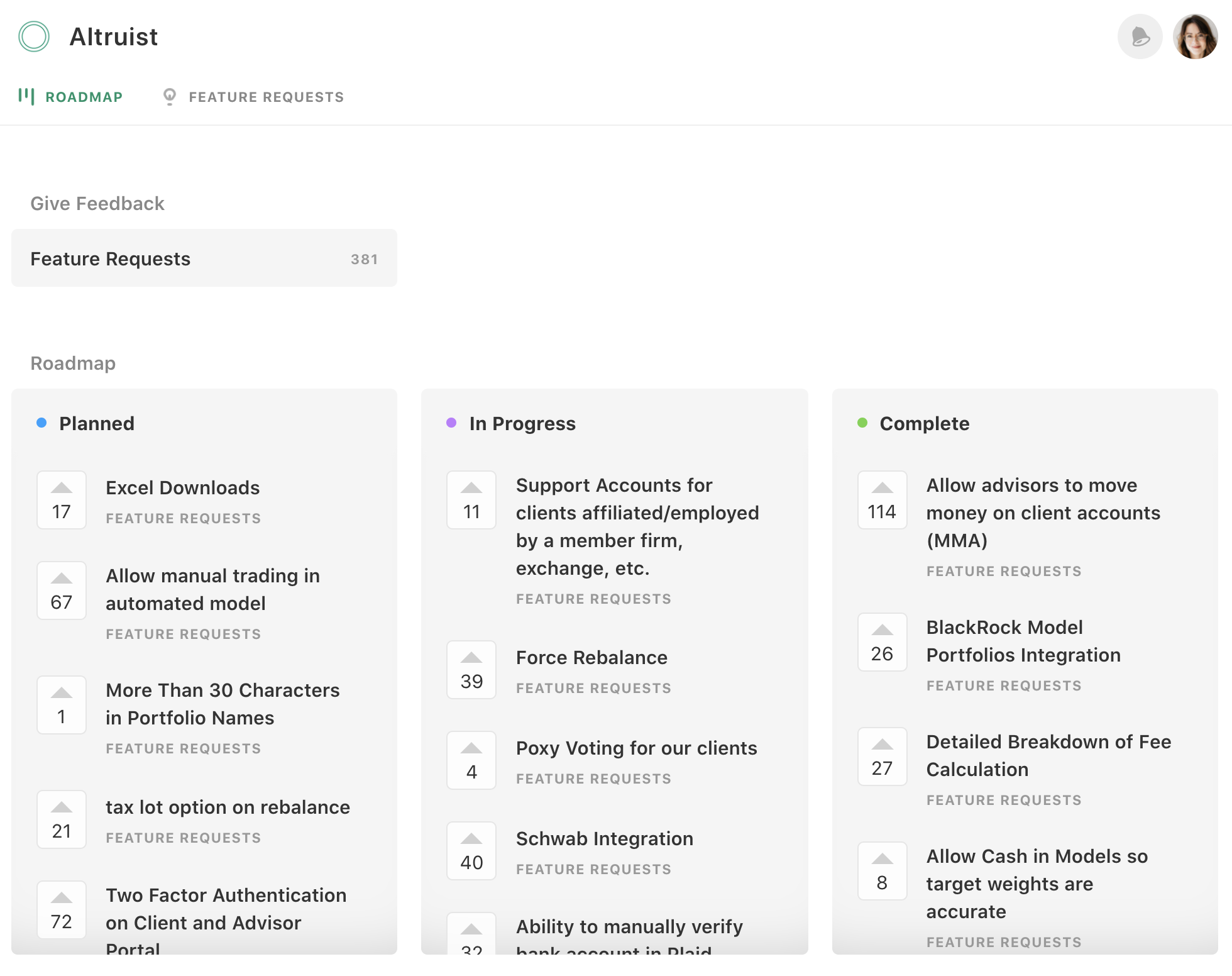Click Feature Requests label under Excel Downloads
Image resolution: width=1232 pixels, height=976 pixels.
pos(184,519)
